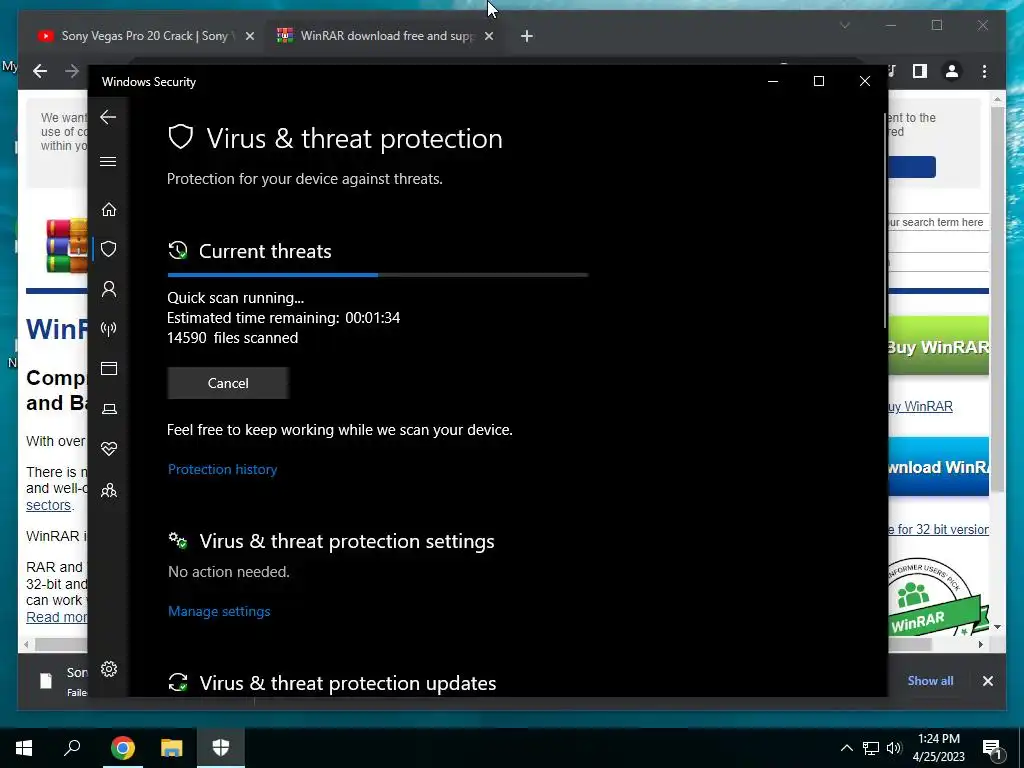Open Chrome tab search chevron
The height and width of the screenshot is (768, 1024).
point(844,25)
